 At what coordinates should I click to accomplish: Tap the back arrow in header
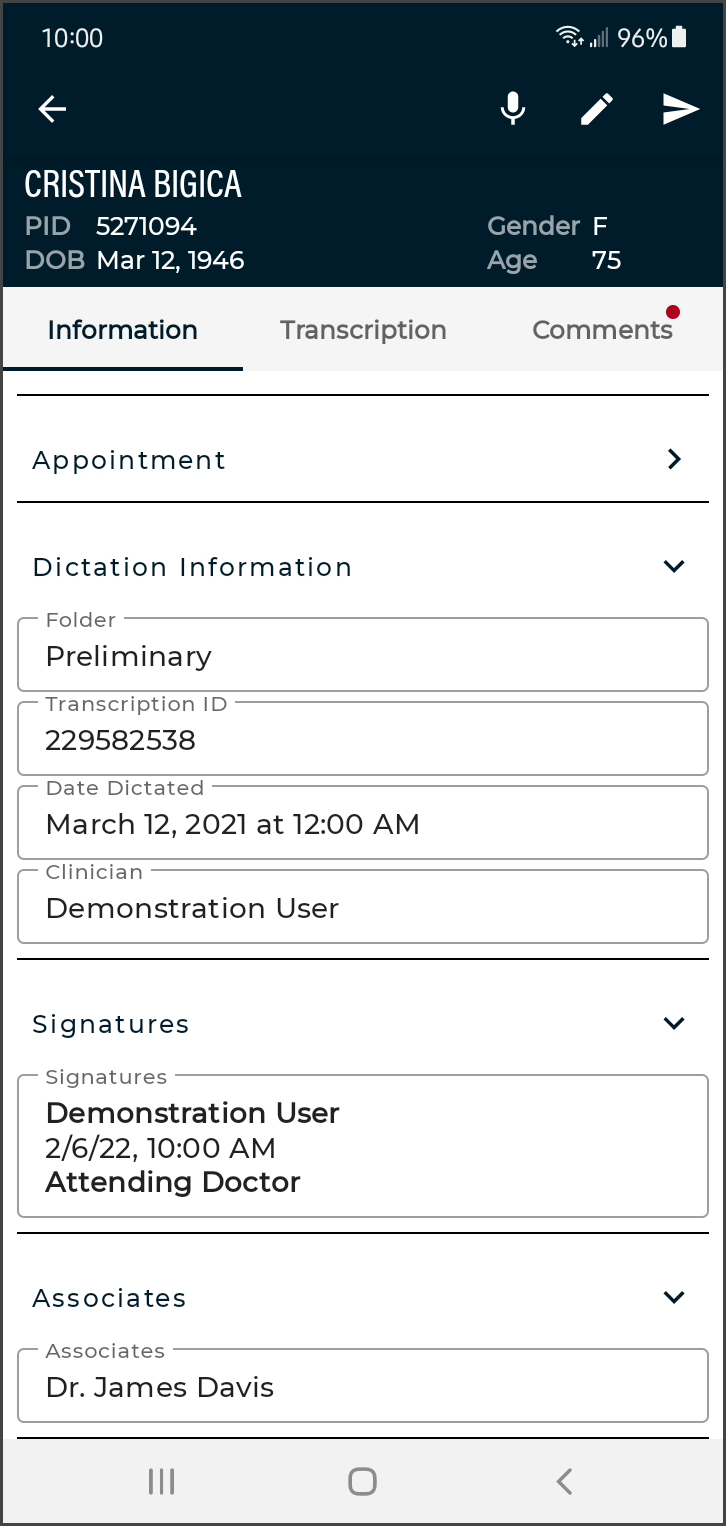(52, 109)
